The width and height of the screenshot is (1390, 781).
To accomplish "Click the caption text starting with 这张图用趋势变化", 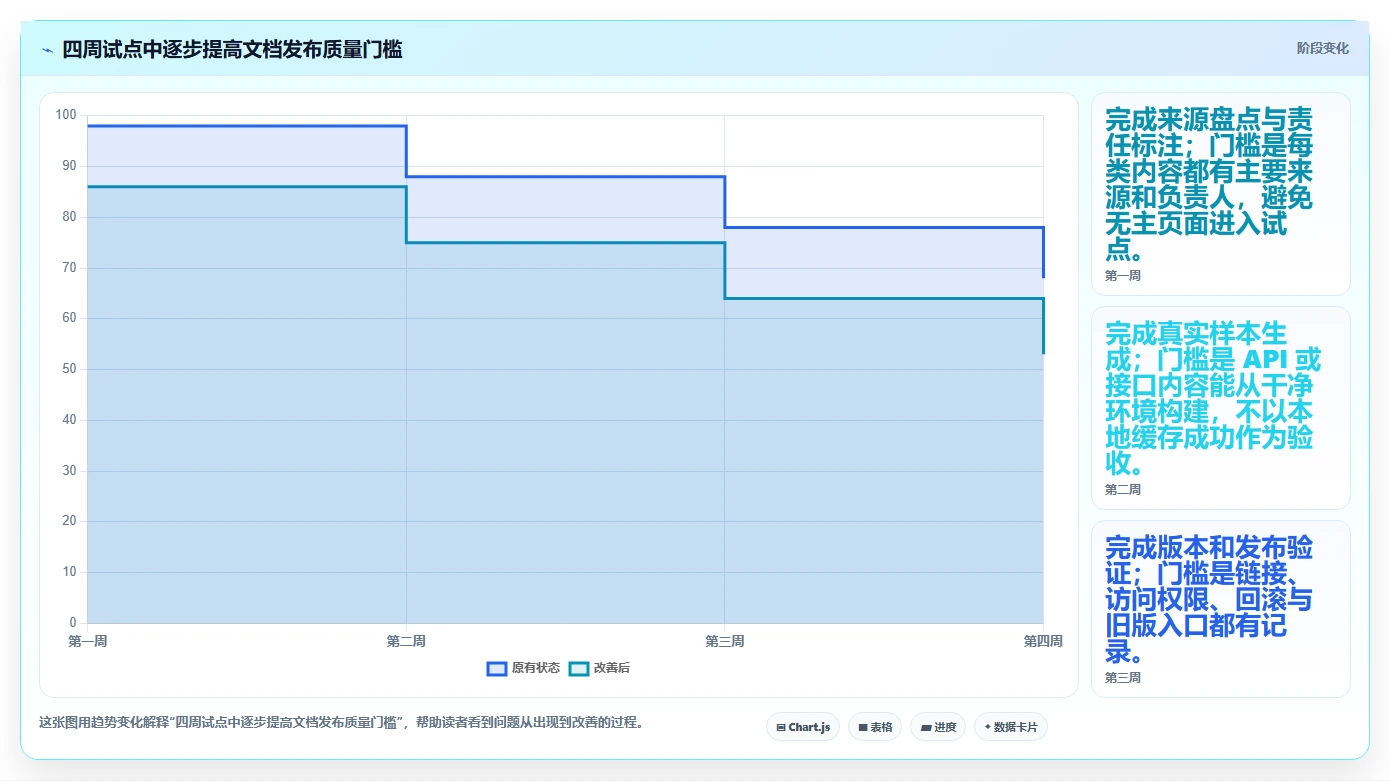I will click(341, 722).
